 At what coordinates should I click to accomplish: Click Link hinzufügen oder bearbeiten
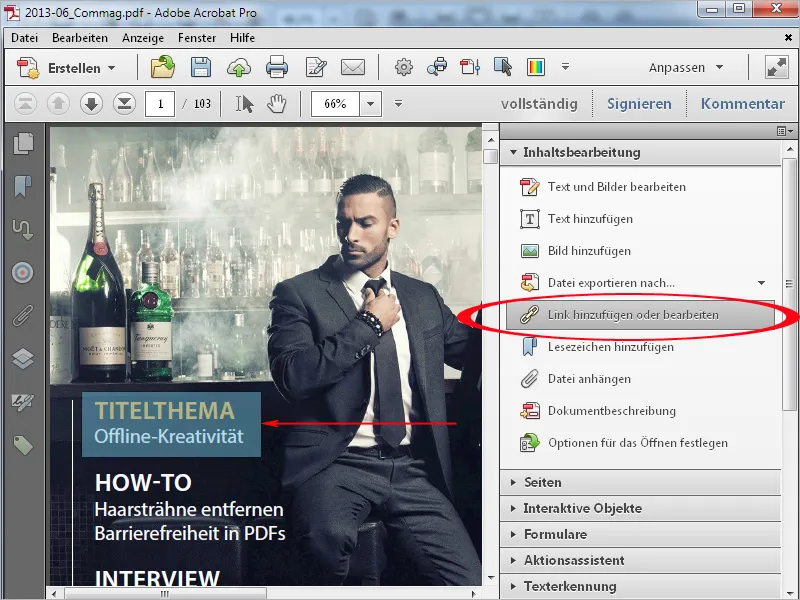click(640, 315)
